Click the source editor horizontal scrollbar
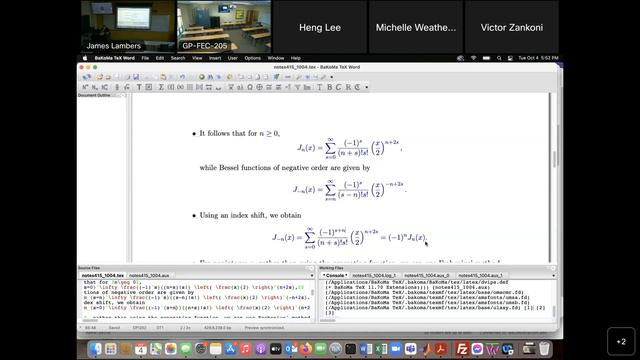Viewport: 640px width, 360px height. 91,321
